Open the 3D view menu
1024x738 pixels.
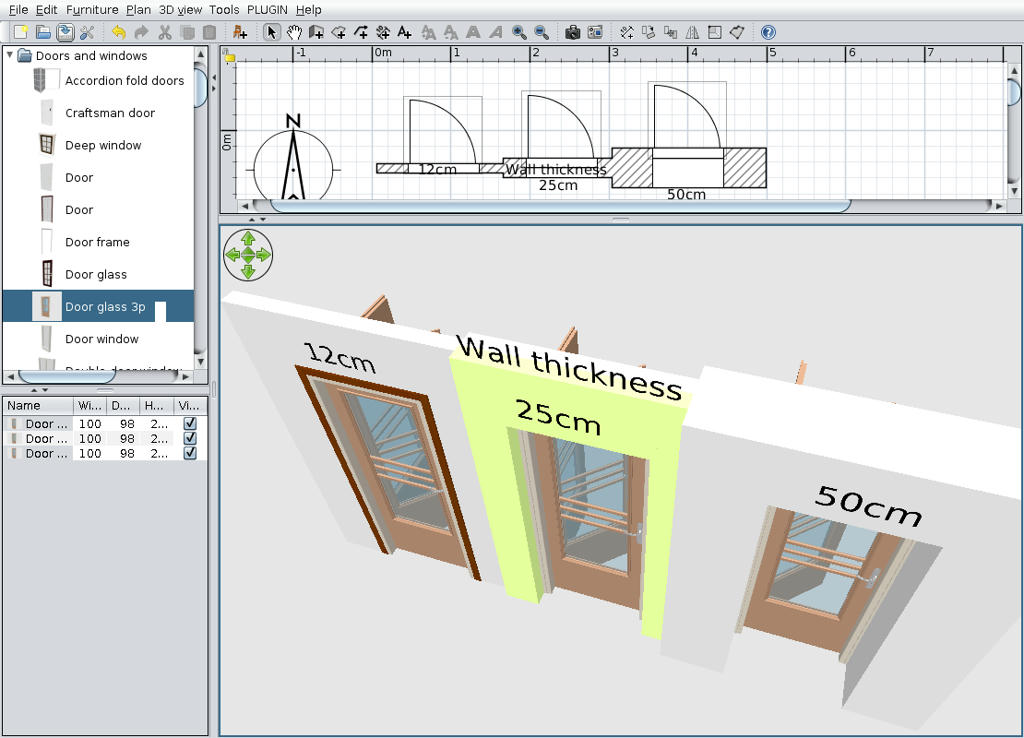click(x=180, y=10)
